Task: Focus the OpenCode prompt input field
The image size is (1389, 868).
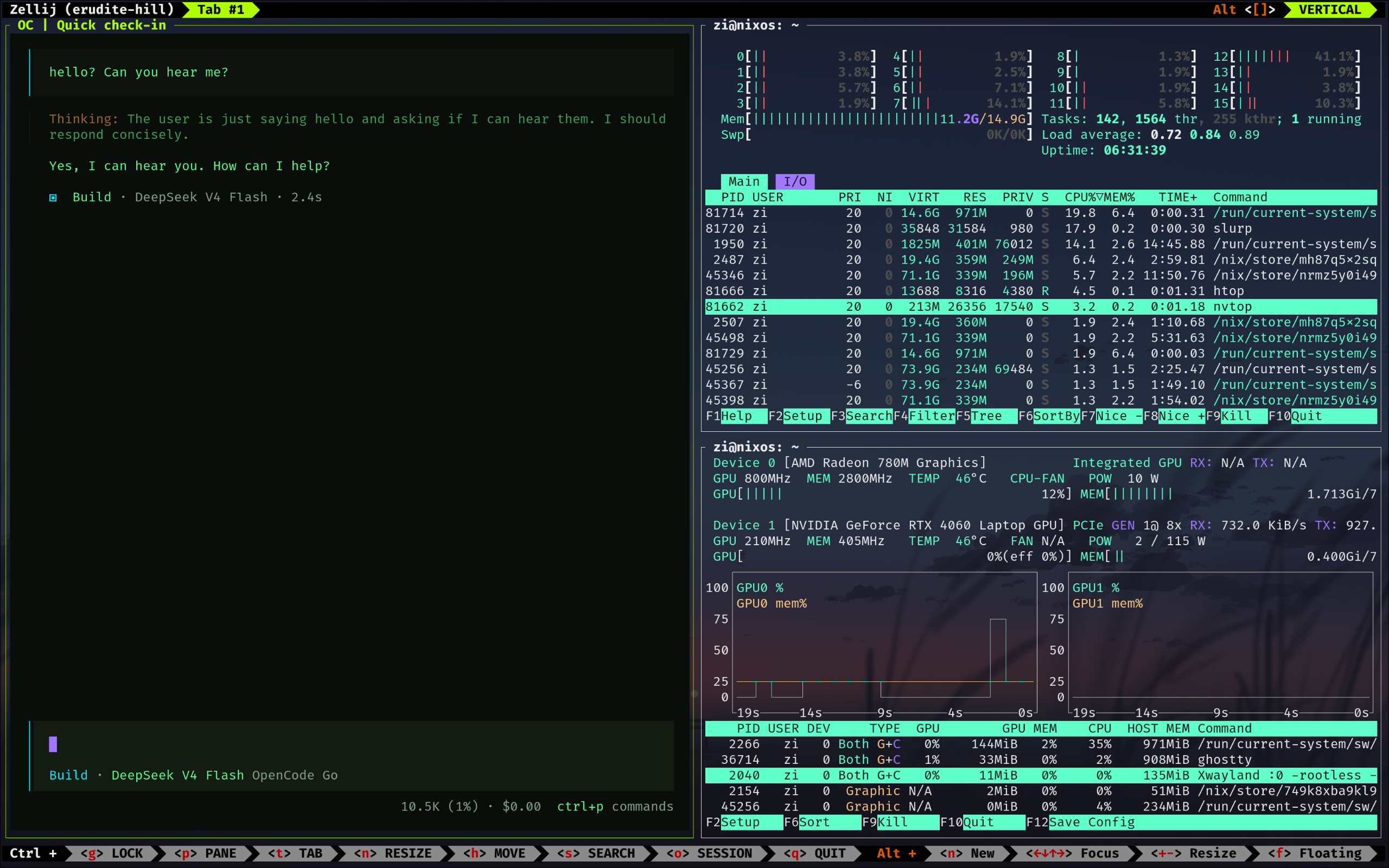Action: [x=353, y=744]
